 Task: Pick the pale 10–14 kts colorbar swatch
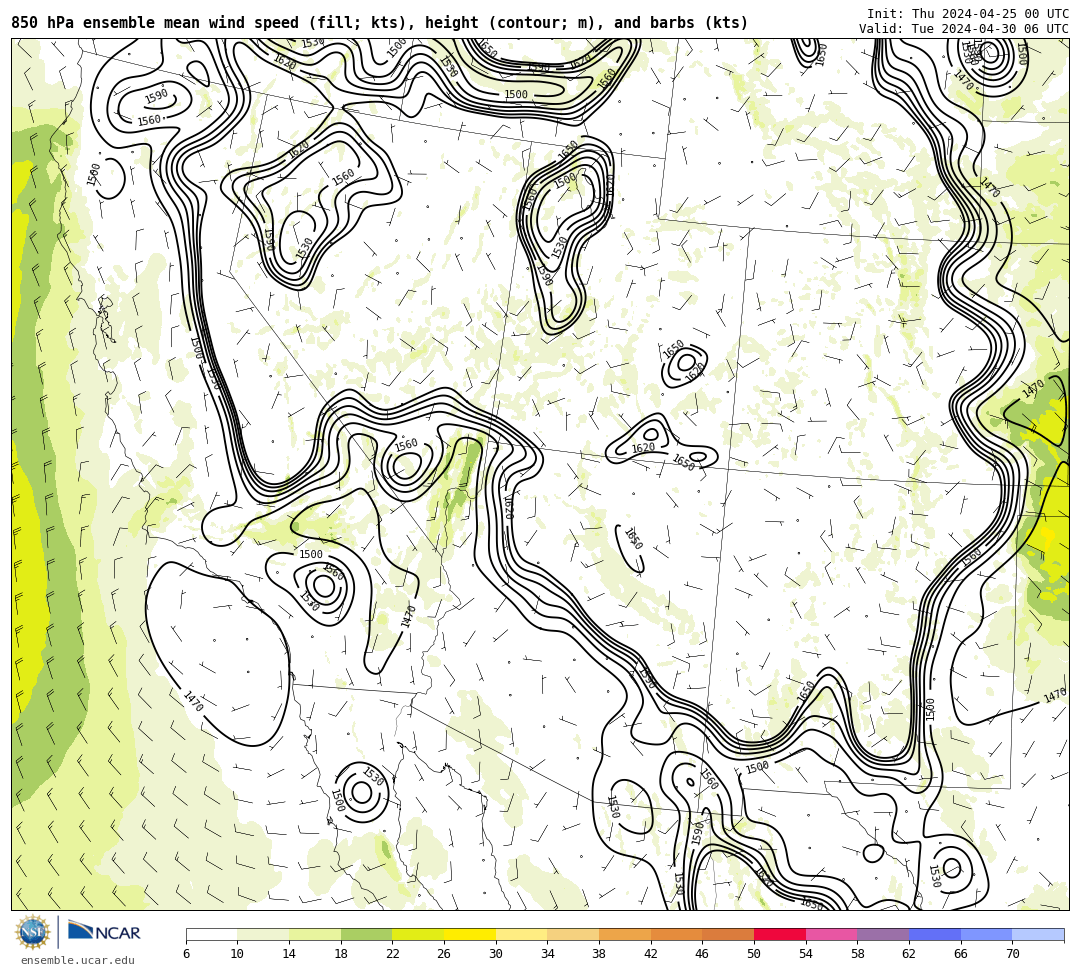(x=263, y=934)
